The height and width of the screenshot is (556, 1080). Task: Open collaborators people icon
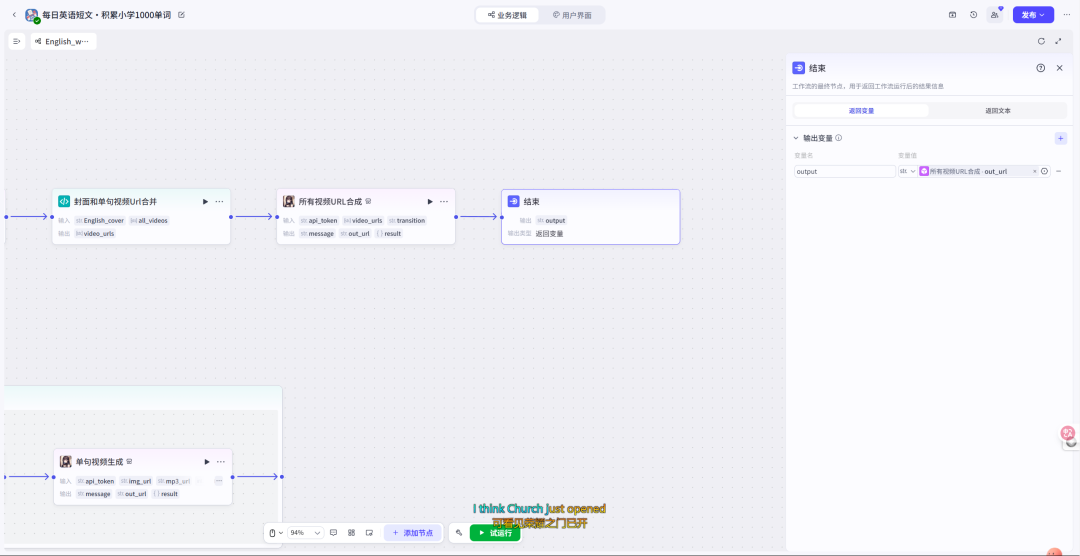pos(995,14)
